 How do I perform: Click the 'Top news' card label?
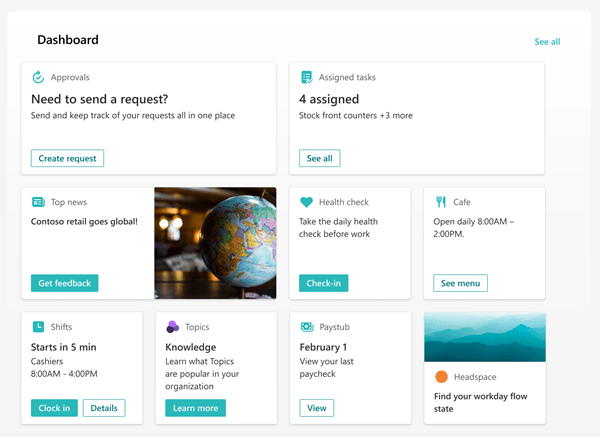[69, 202]
